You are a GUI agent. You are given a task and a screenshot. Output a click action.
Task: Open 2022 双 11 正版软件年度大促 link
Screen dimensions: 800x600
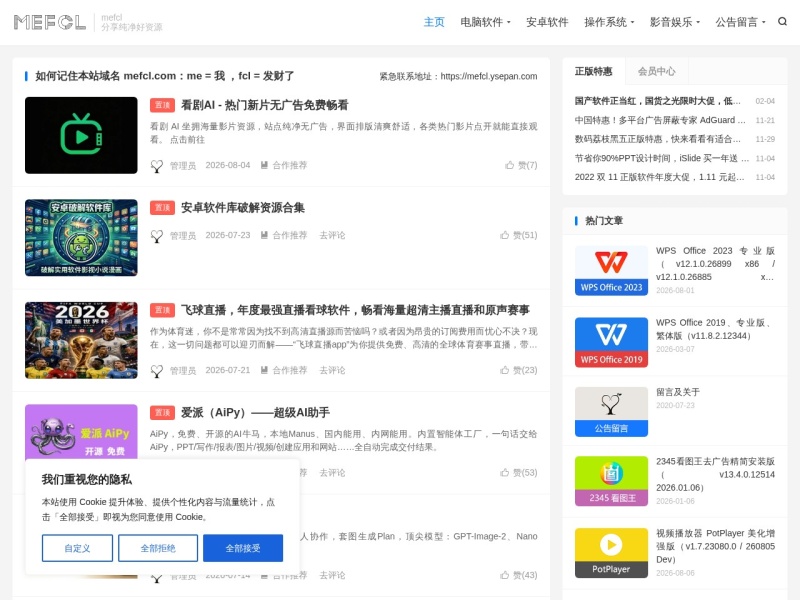[x=660, y=177]
